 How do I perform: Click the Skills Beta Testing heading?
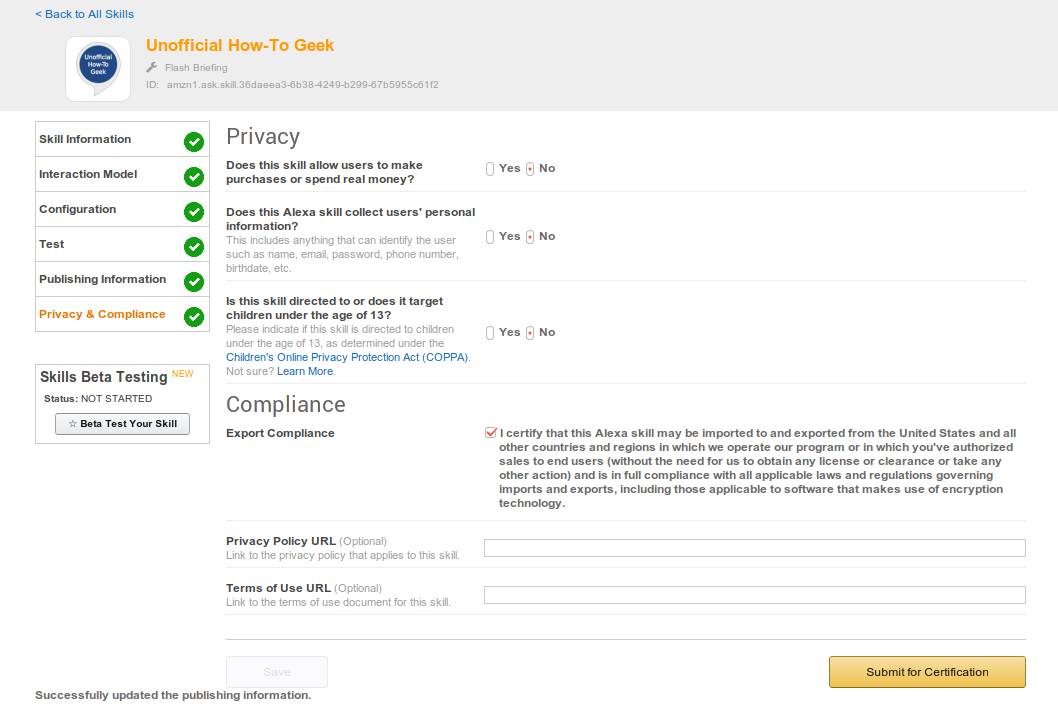[x=103, y=377]
